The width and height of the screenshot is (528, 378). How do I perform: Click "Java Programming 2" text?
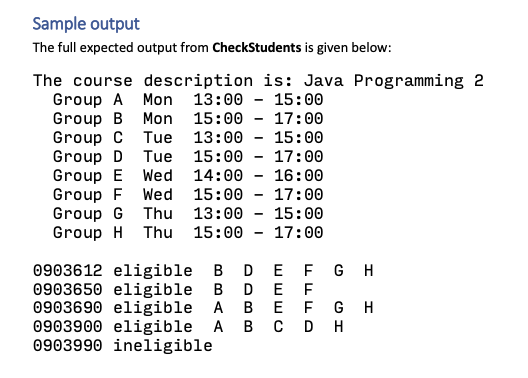(x=394, y=81)
